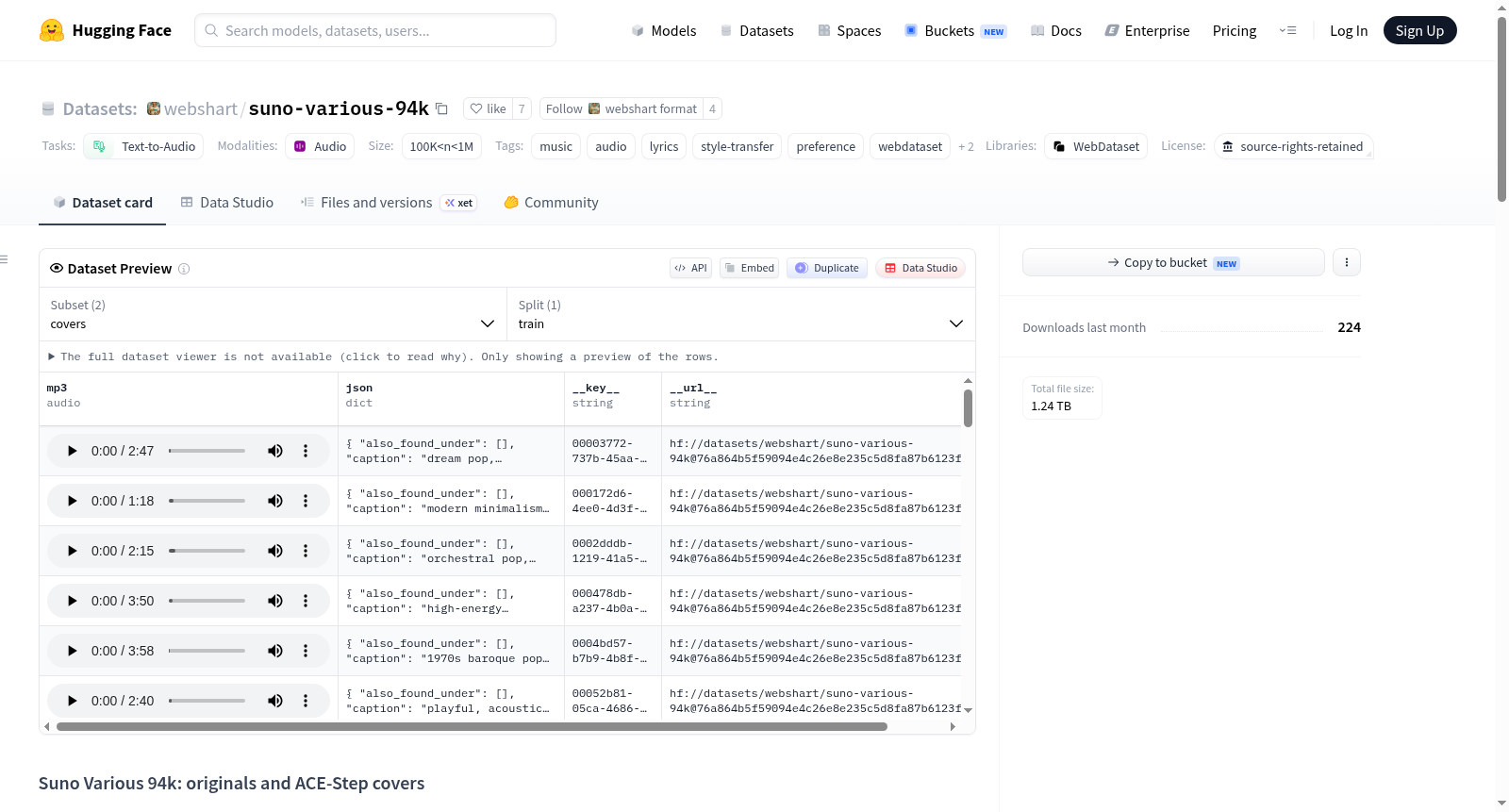Open Enterprise in the top navigation
The image size is (1509, 812).
pyautogui.click(x=1147, y=30)
